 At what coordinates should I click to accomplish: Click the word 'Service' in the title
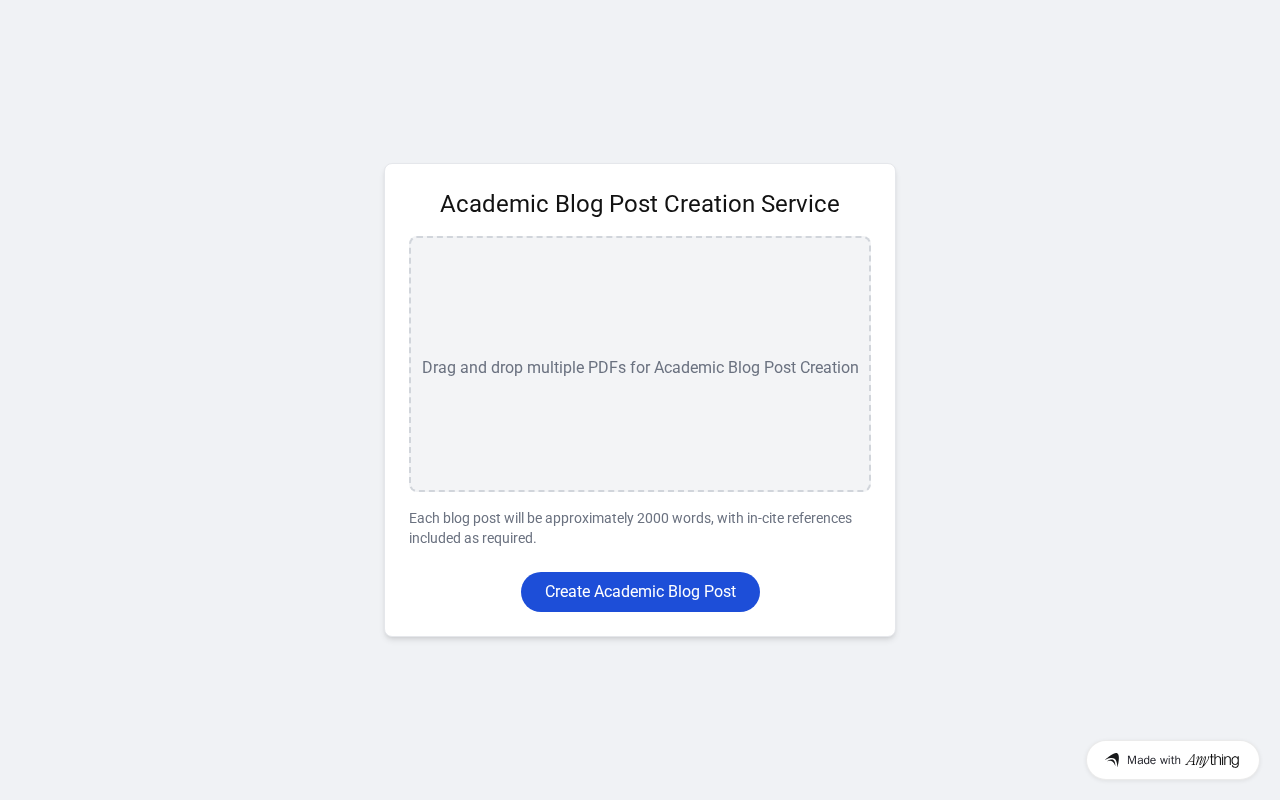[800, 204]
